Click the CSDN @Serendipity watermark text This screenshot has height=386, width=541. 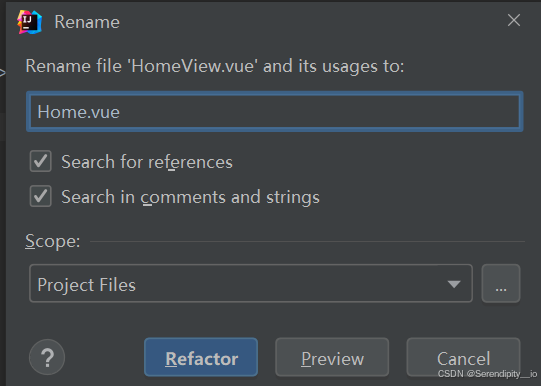[x=487, y=374]
